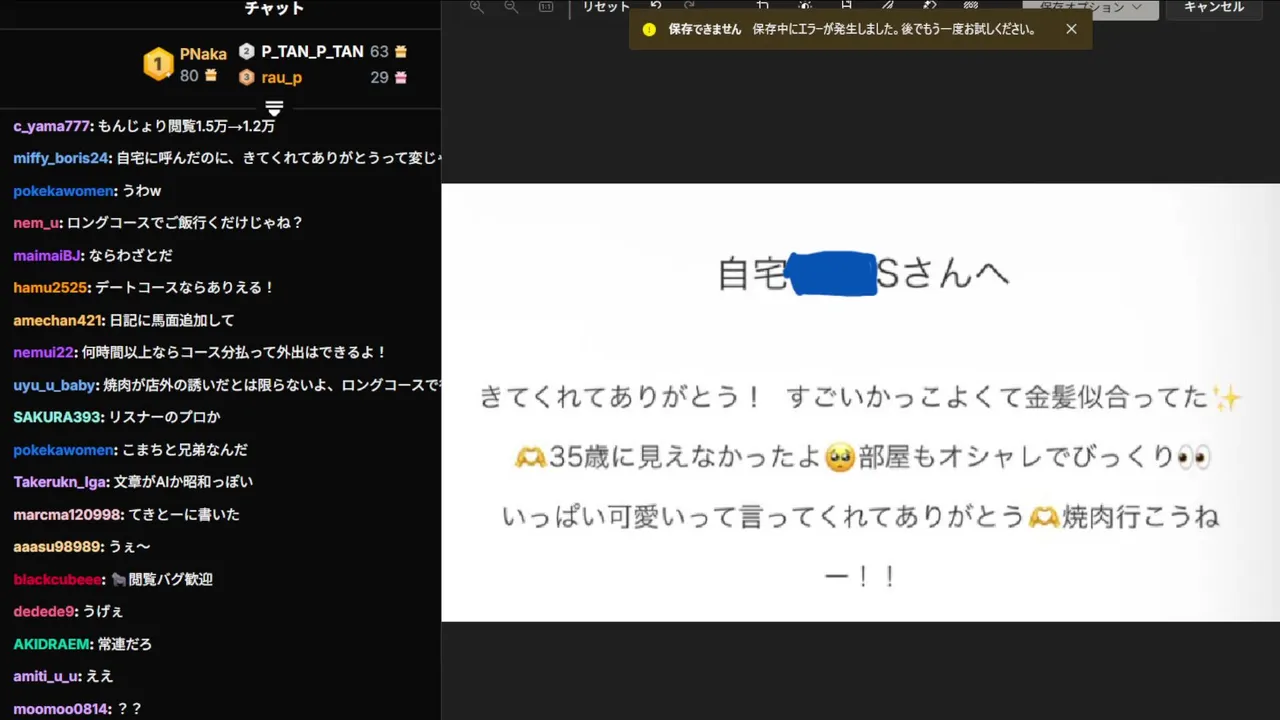Click message text 常連だろ
1280x720 pixels.
tap(125, 644)
